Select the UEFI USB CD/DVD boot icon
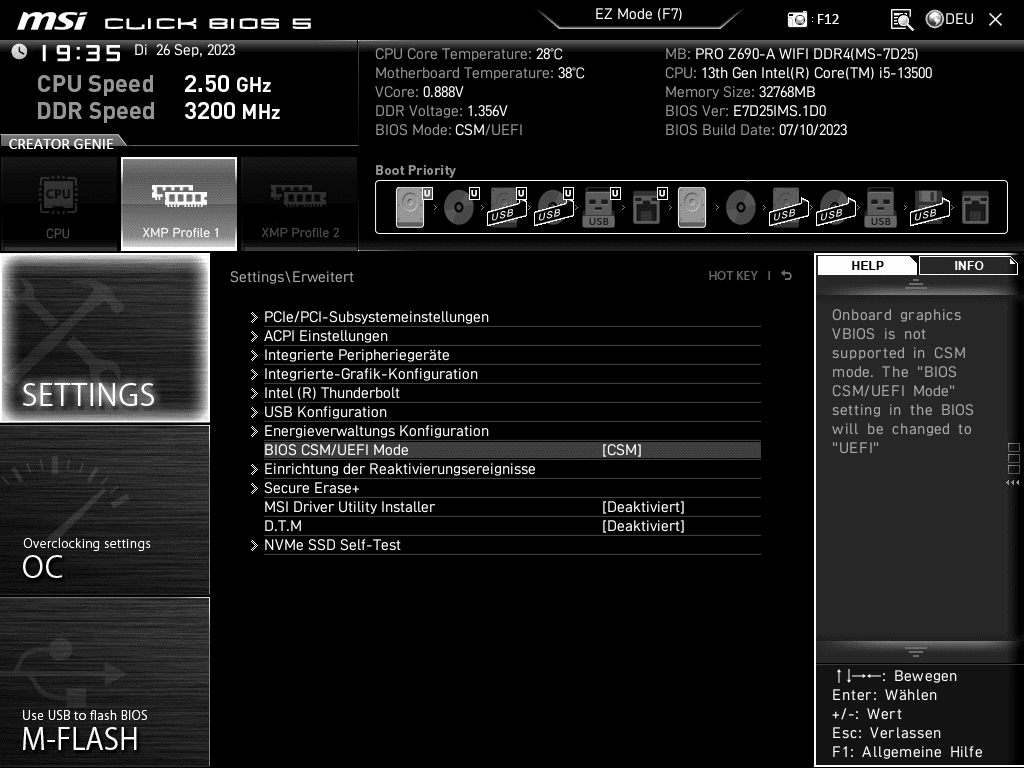This screenshot has width=1024, height=768. tap(554, 207)
